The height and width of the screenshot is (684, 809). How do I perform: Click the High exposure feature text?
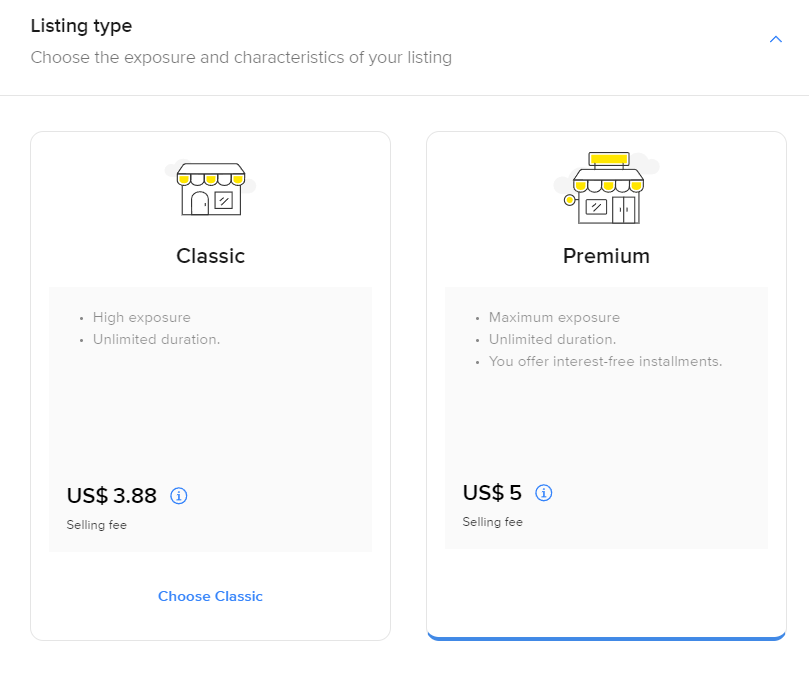(x=141, y=318)
